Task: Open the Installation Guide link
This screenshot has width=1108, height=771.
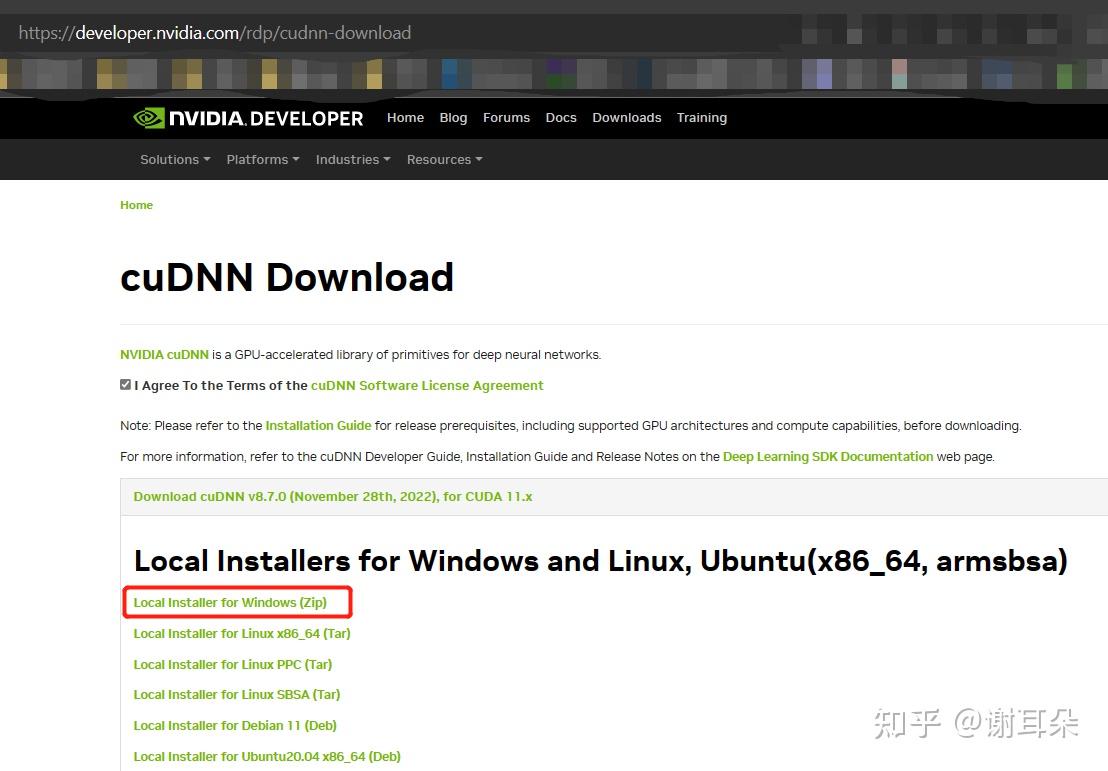Action: pos(318,425)
